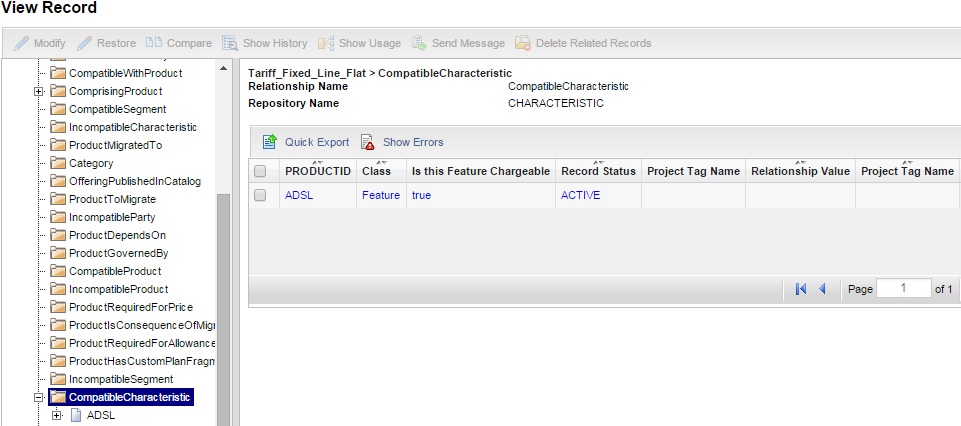Tick the ADSL row checkbox

tap(260, 196)
